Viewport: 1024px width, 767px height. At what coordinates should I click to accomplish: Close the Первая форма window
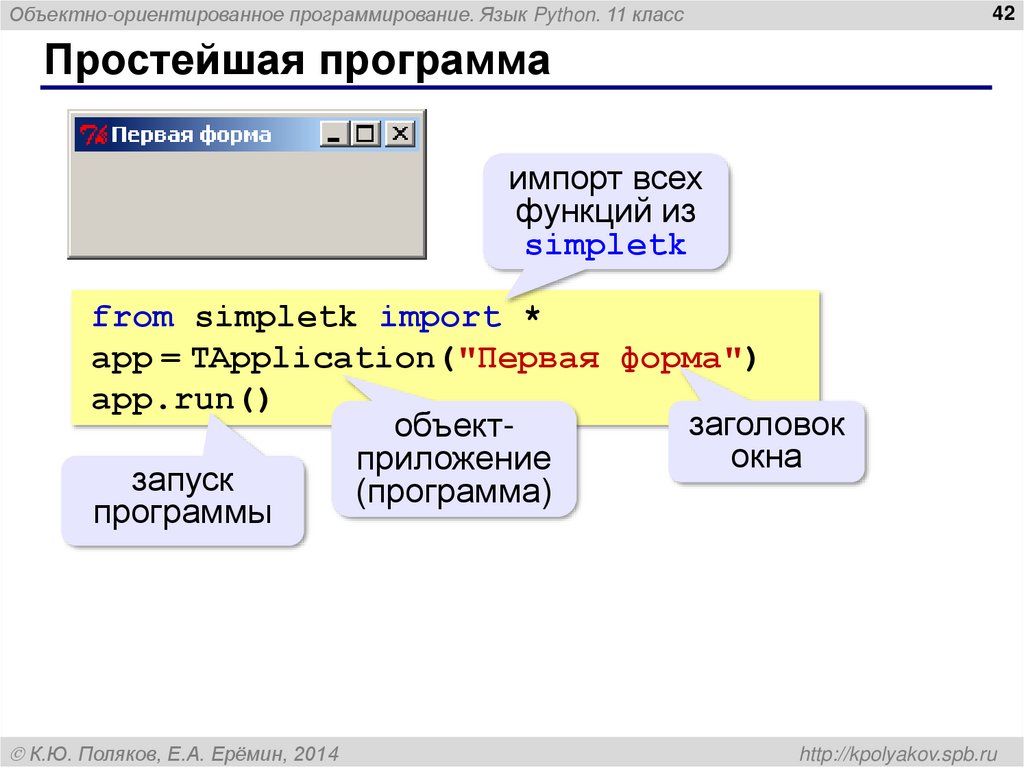400,134
